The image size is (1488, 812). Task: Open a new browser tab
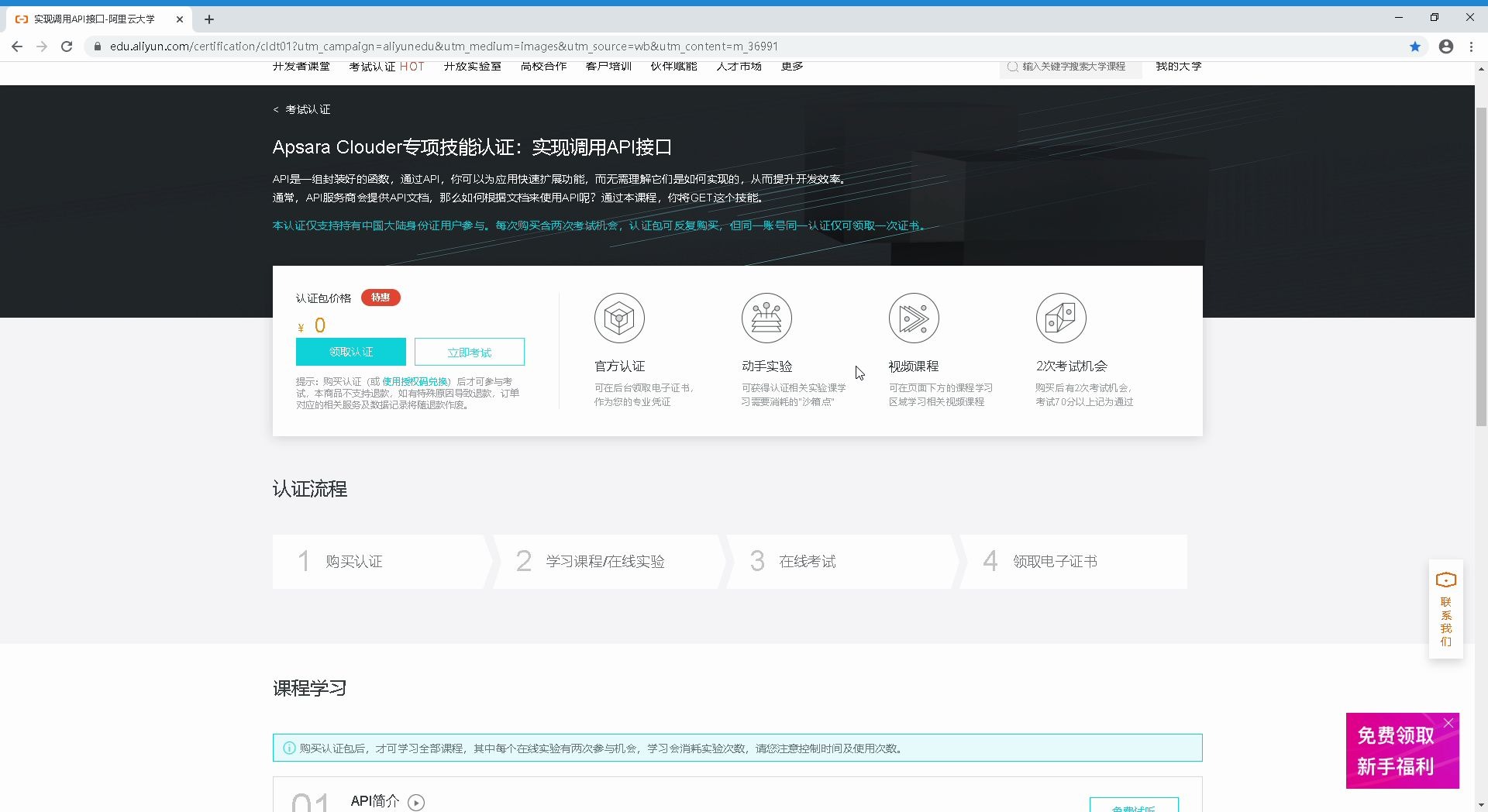coord(209,19)
